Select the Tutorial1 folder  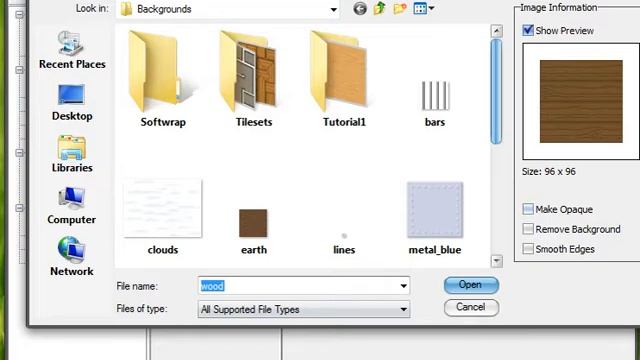[x=344, y=79]
